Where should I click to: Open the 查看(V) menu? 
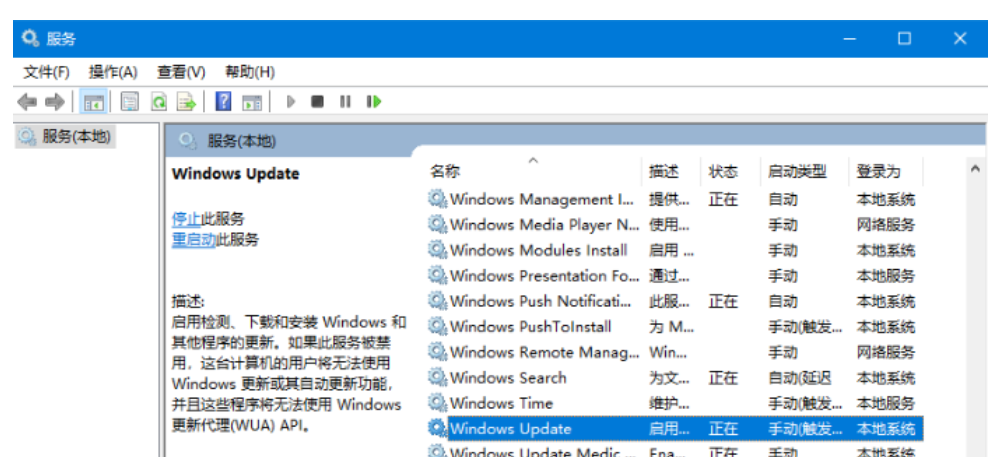[181, 73]
